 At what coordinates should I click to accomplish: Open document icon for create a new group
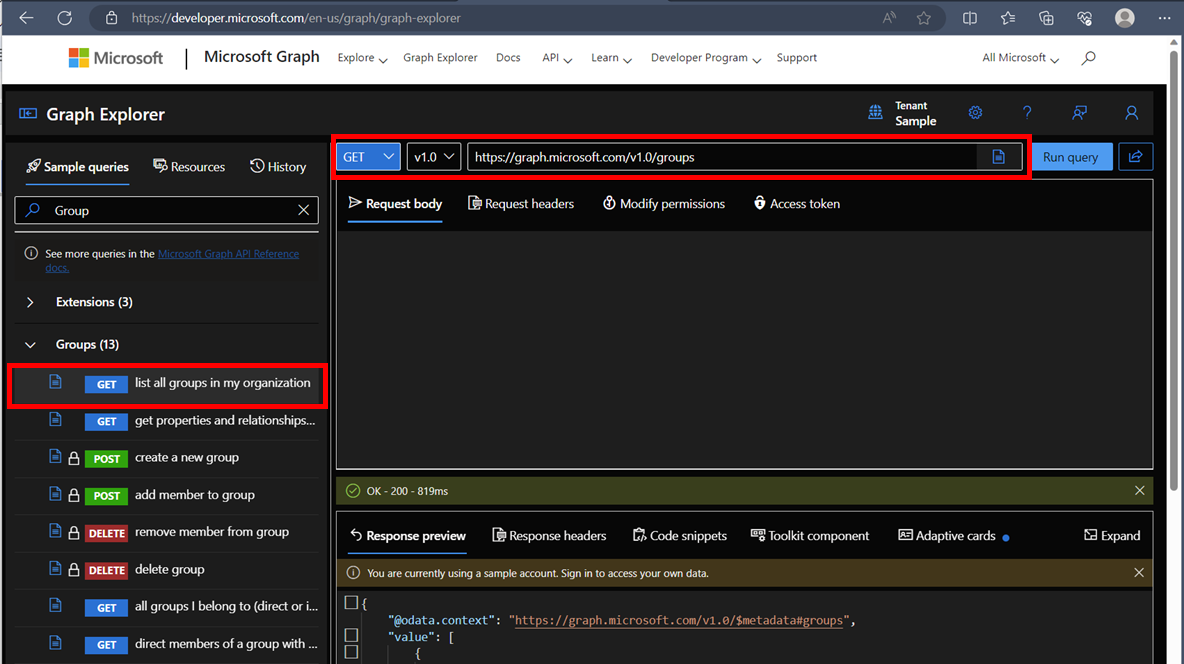point(55,456)
